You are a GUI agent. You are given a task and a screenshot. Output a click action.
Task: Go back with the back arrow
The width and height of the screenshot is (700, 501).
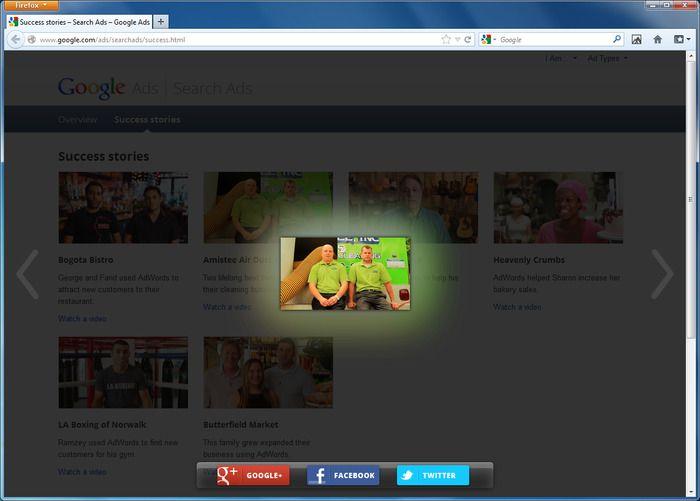click(15, 40)
